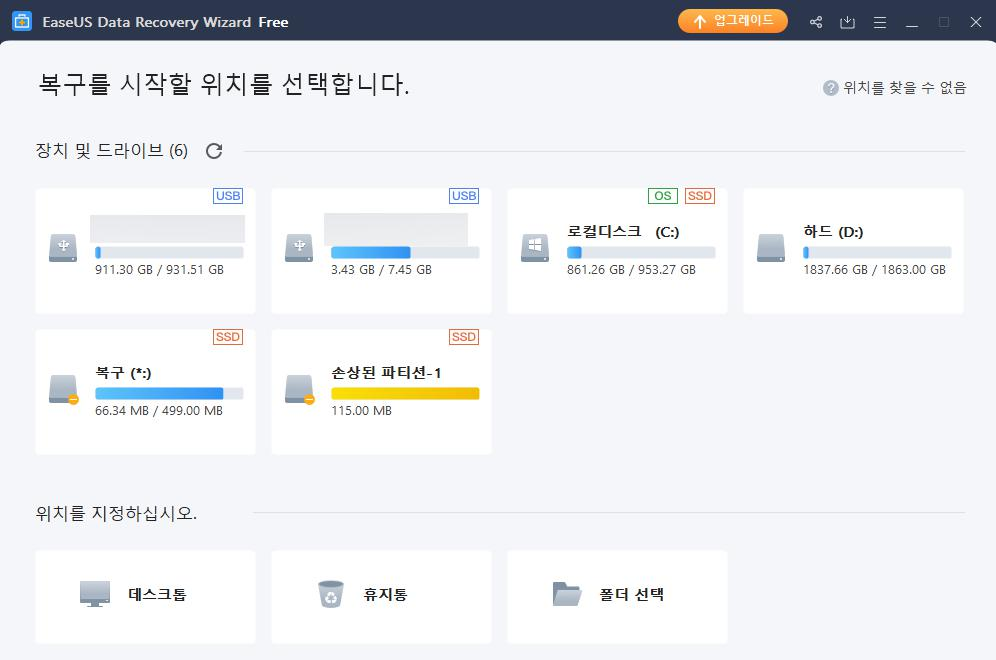Click the USB badge on 931.51 GB drive
The image size is (996, 660).
pyautogui.click(x=228, y=196)
